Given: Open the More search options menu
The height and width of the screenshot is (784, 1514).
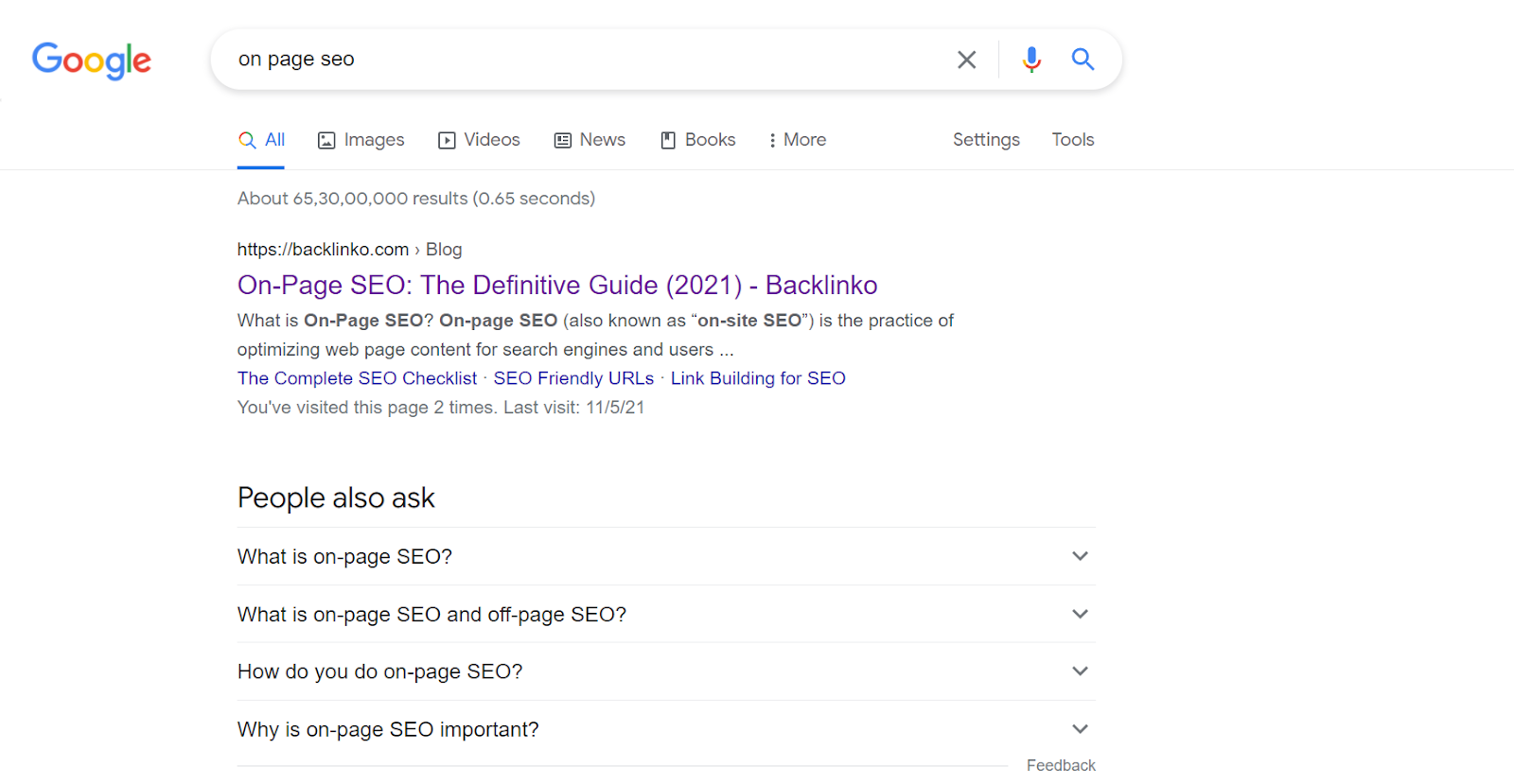Looking at the screenshot, I should point(797,140).
